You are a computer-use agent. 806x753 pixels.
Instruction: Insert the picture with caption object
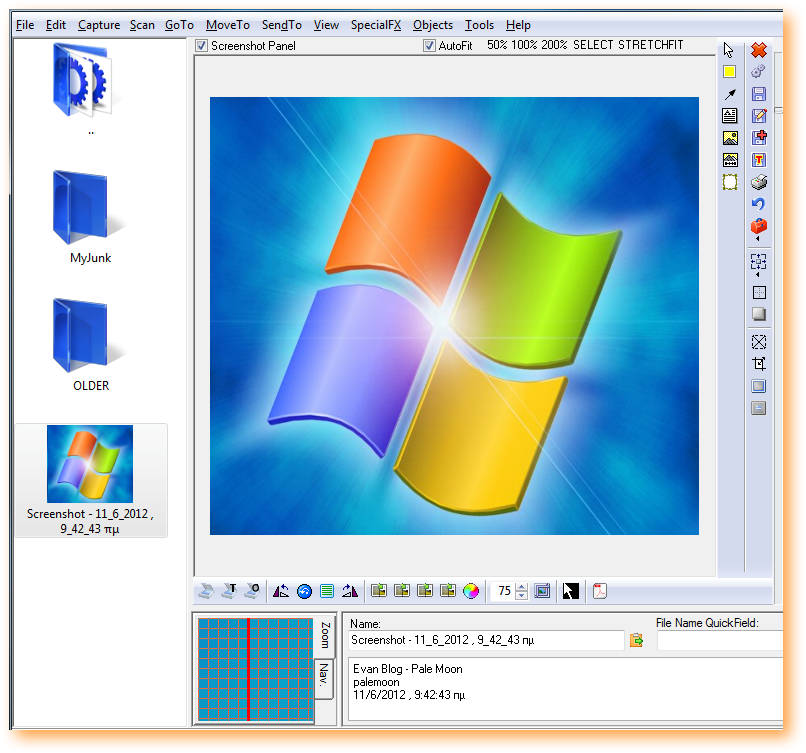tap(730, 160)
